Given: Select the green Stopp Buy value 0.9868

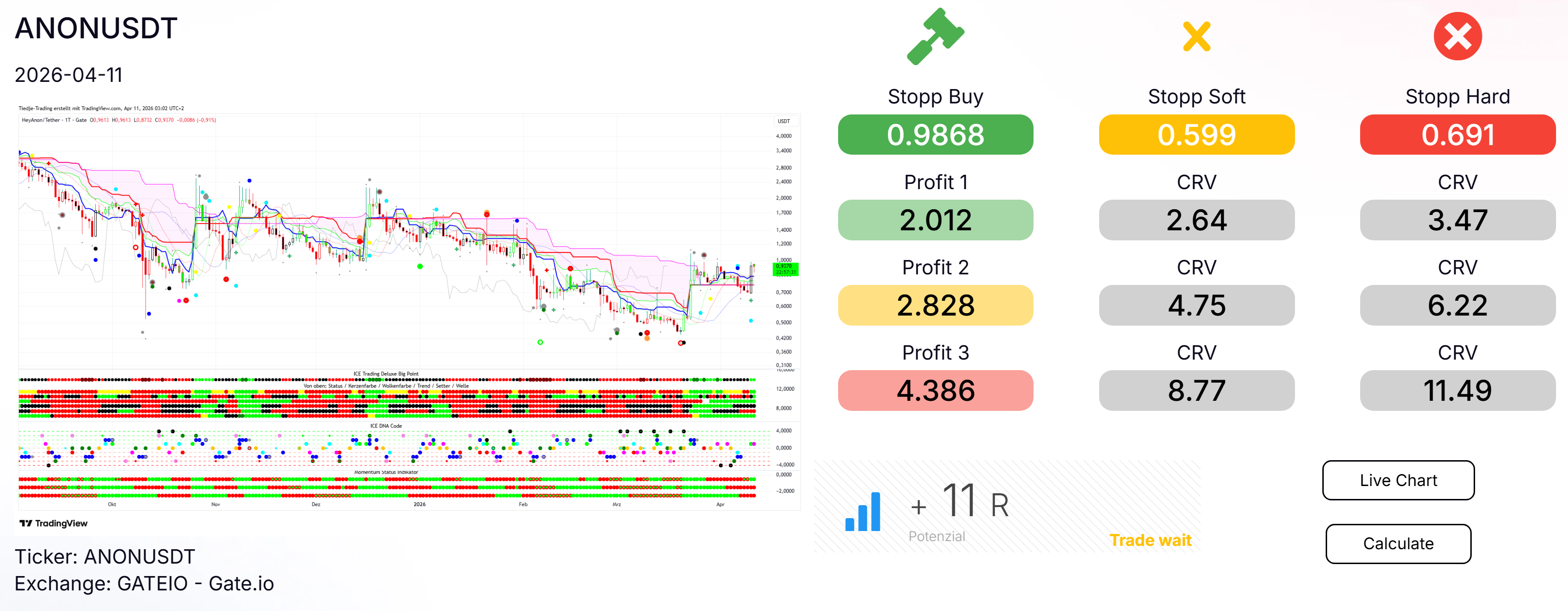Looking at the screenshot, I should coord(935,135).
